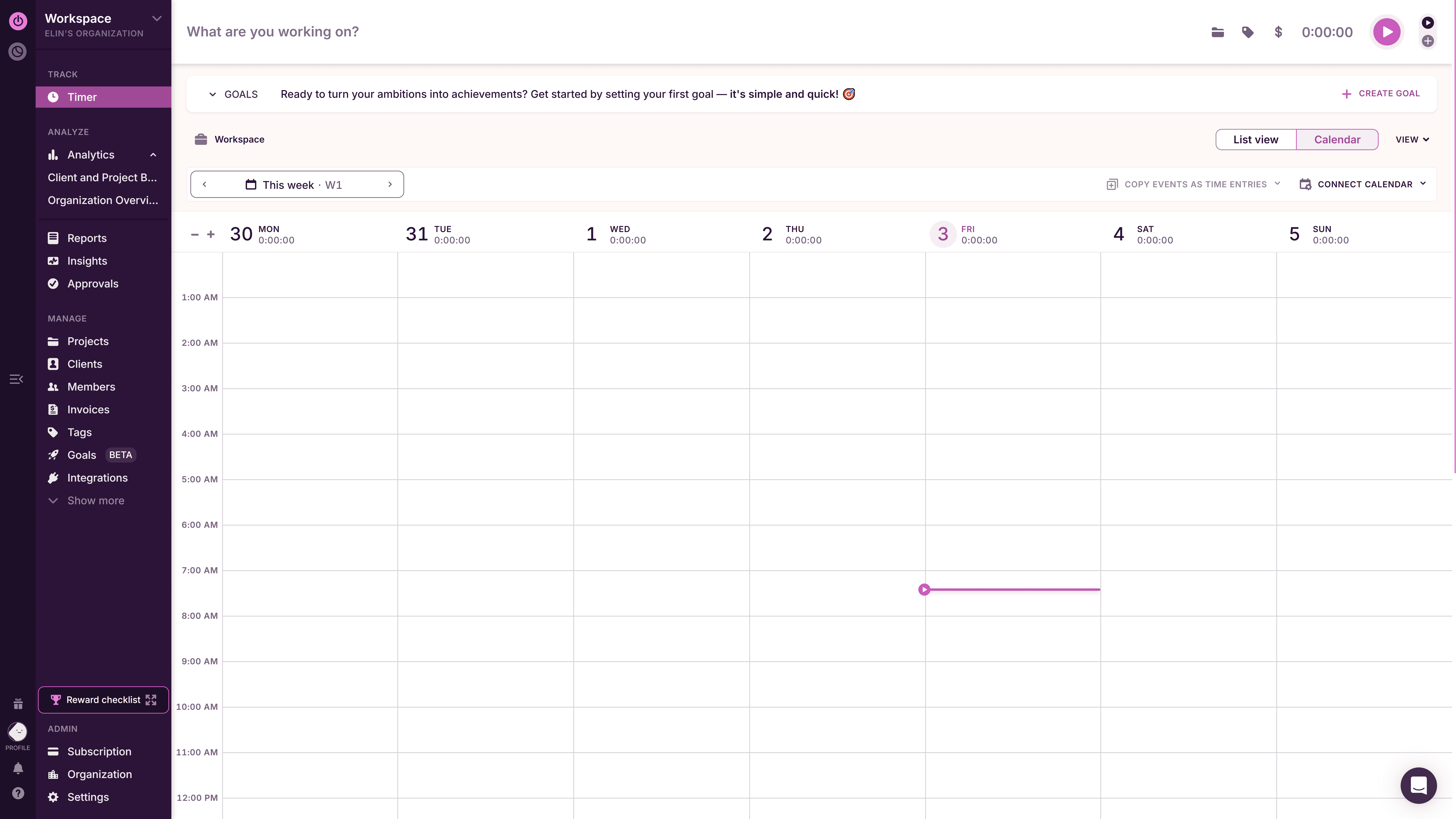This screenshot has height=819, width=1456.
Task: Click the Workspace briefcase label
Action: click(x=229, y=140)
